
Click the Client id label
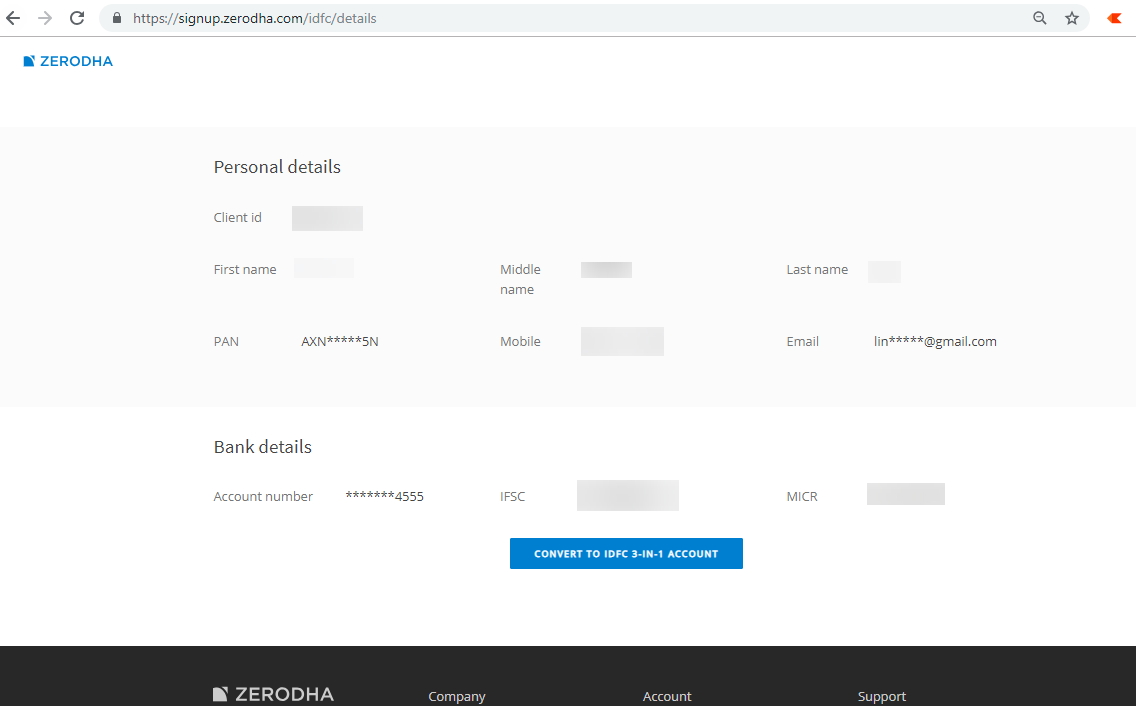238,217
